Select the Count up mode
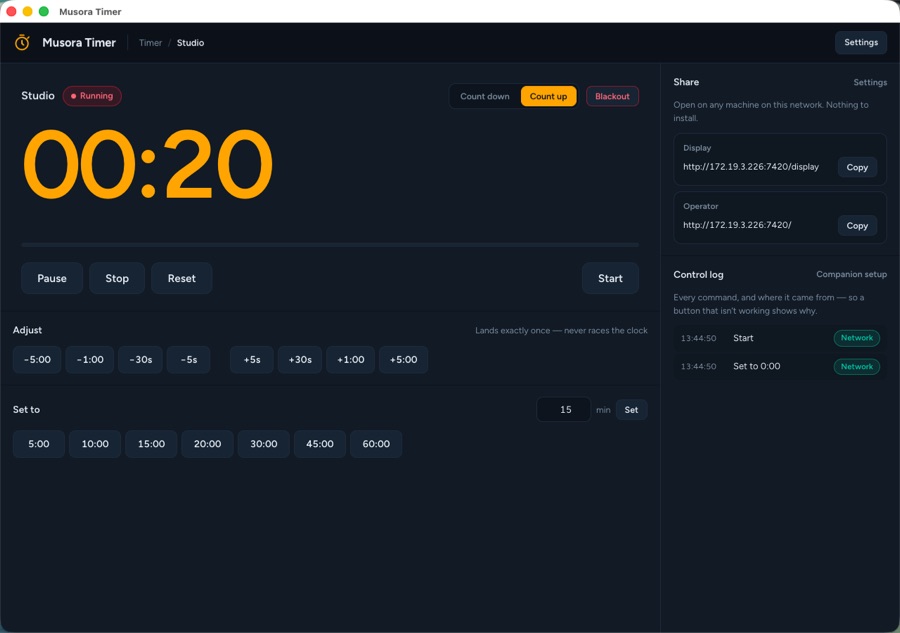The width and height of the screenshot is (900, 633). 548,96
